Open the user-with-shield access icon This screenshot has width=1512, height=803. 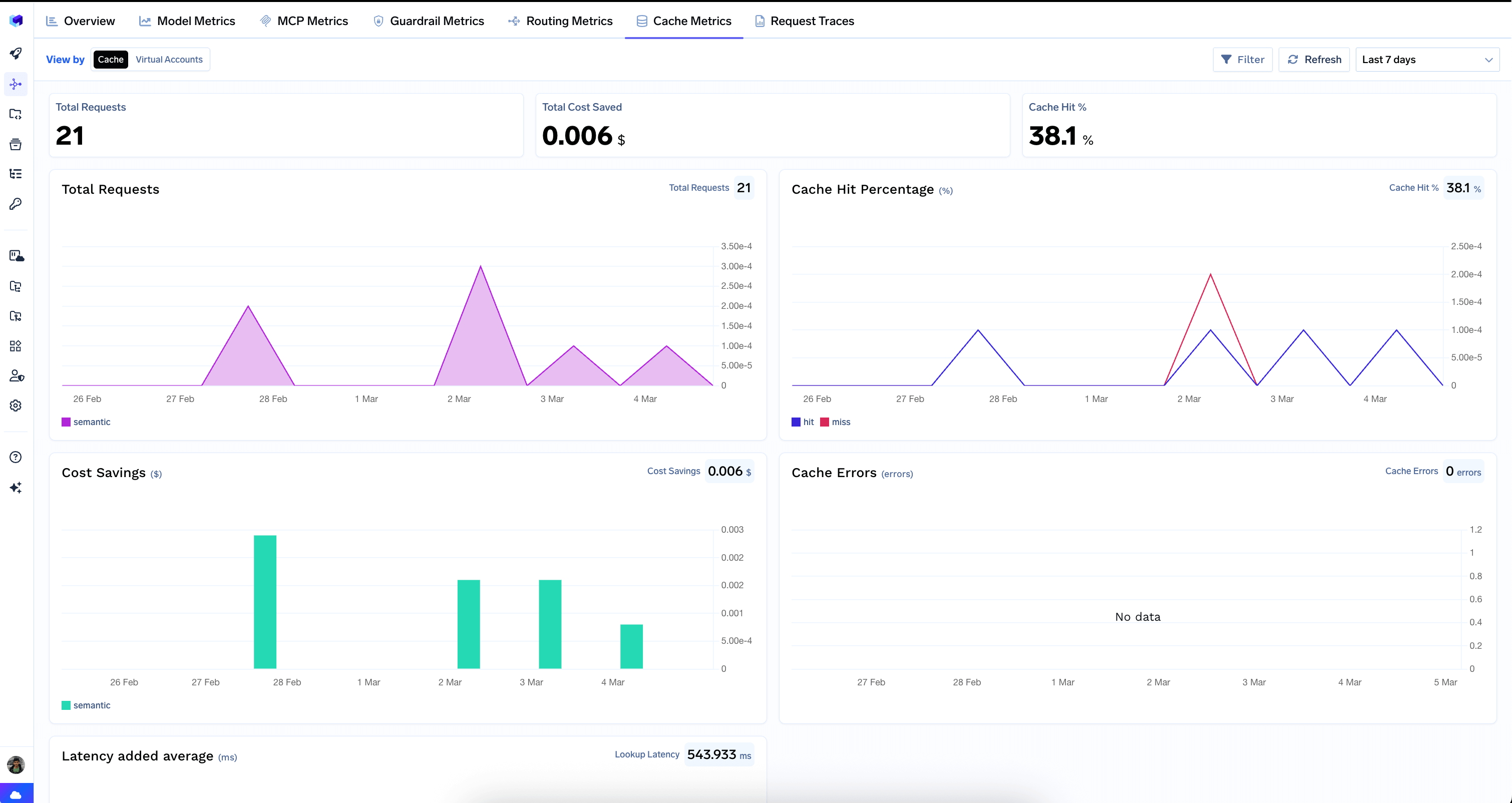(x=16, y=376)
